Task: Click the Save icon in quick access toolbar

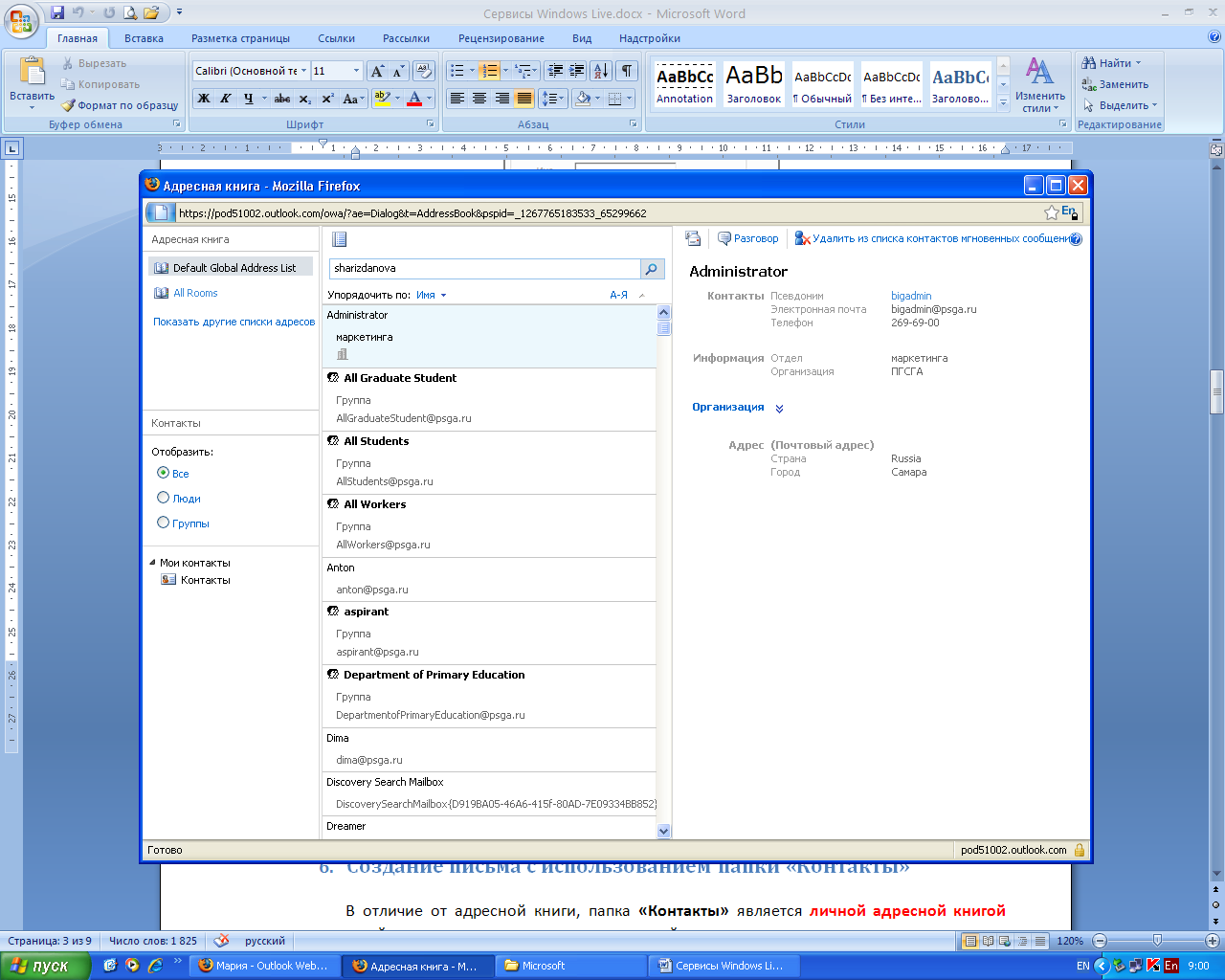Action: (57, 13)
